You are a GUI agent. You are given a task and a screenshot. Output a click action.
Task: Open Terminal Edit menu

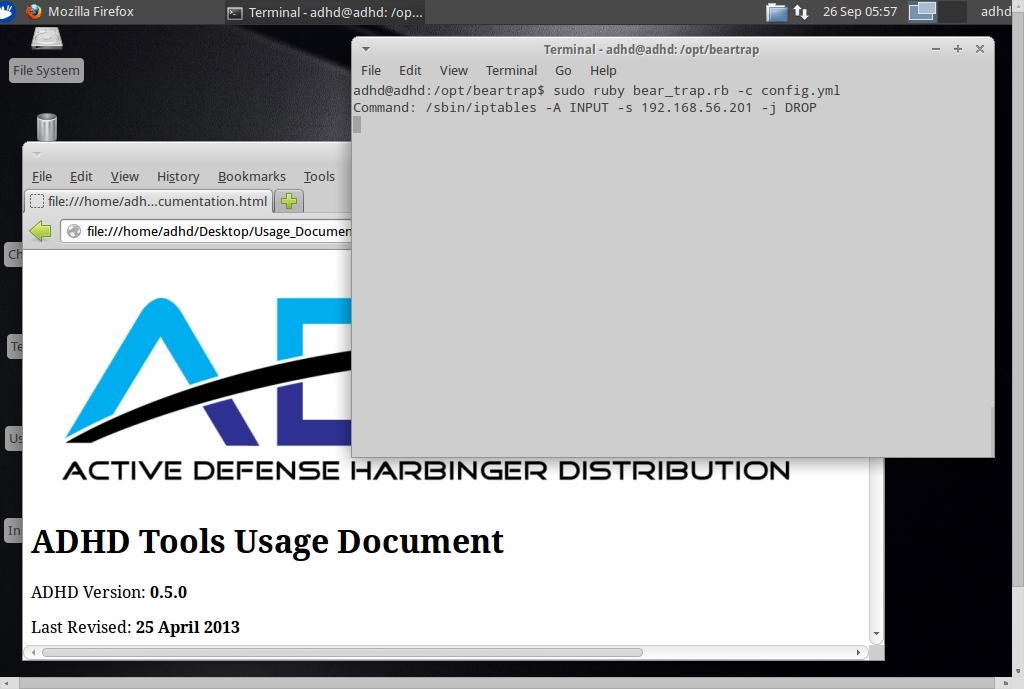pyautogui.click(x=410, y=71)
